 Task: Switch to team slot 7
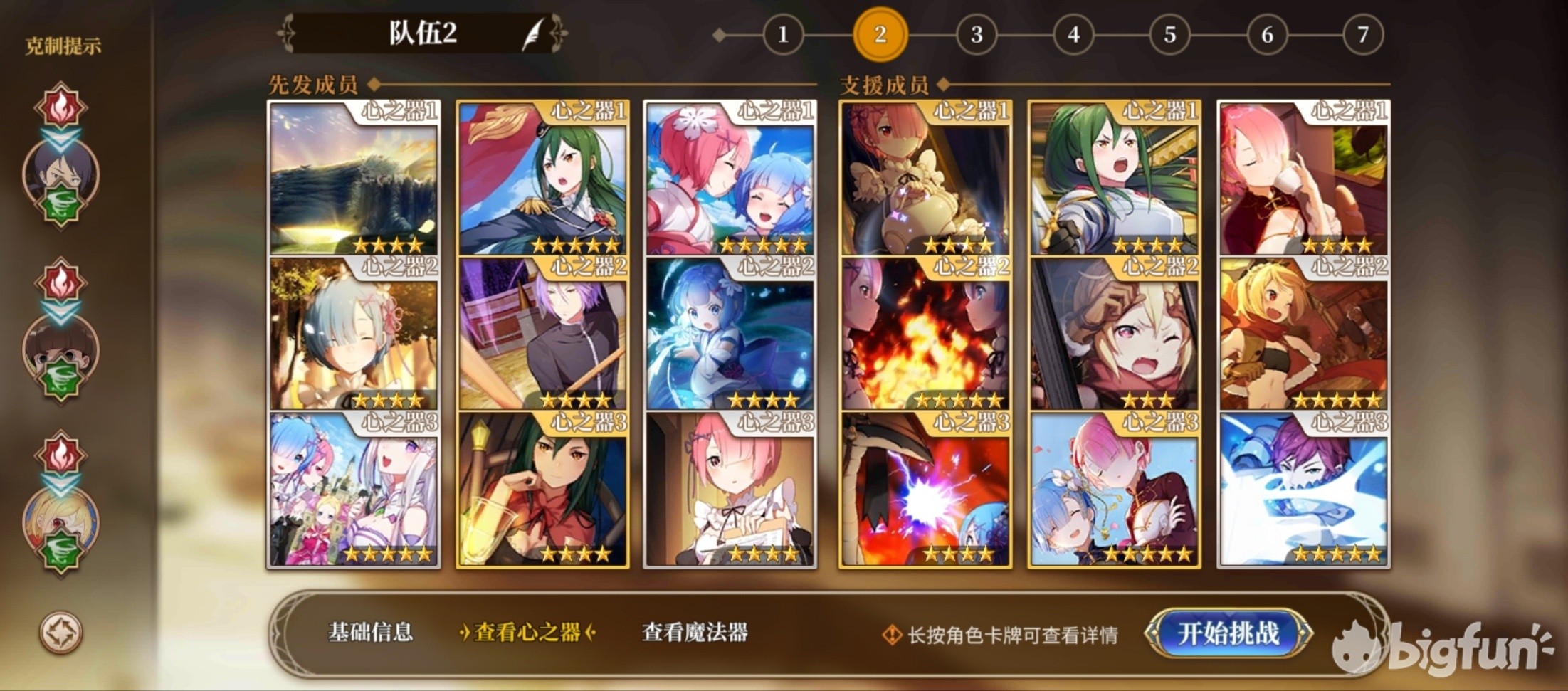click(1363, 34)
